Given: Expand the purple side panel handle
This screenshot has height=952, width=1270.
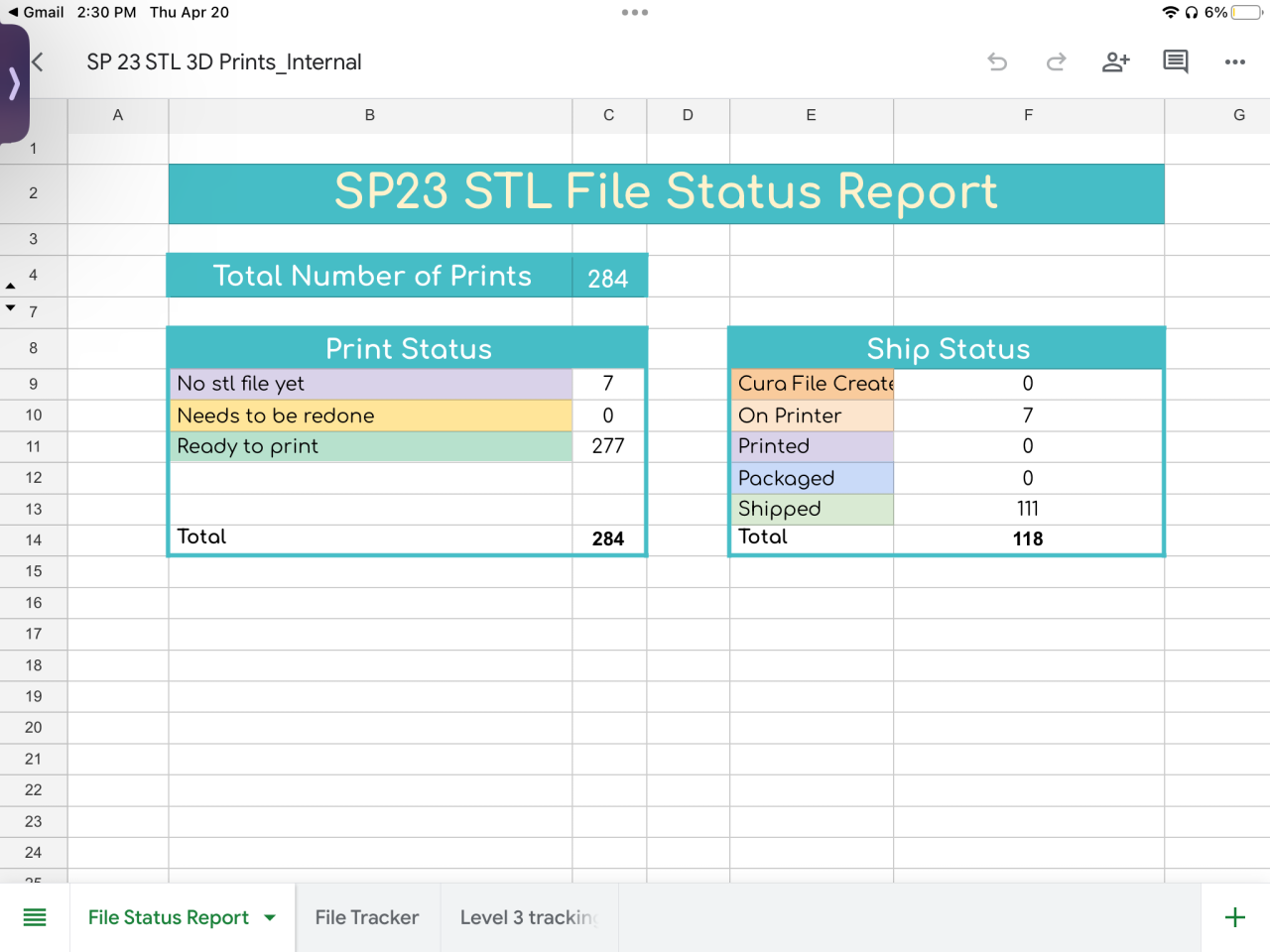Looking at the screenshot, I should [x=14, y=84].
